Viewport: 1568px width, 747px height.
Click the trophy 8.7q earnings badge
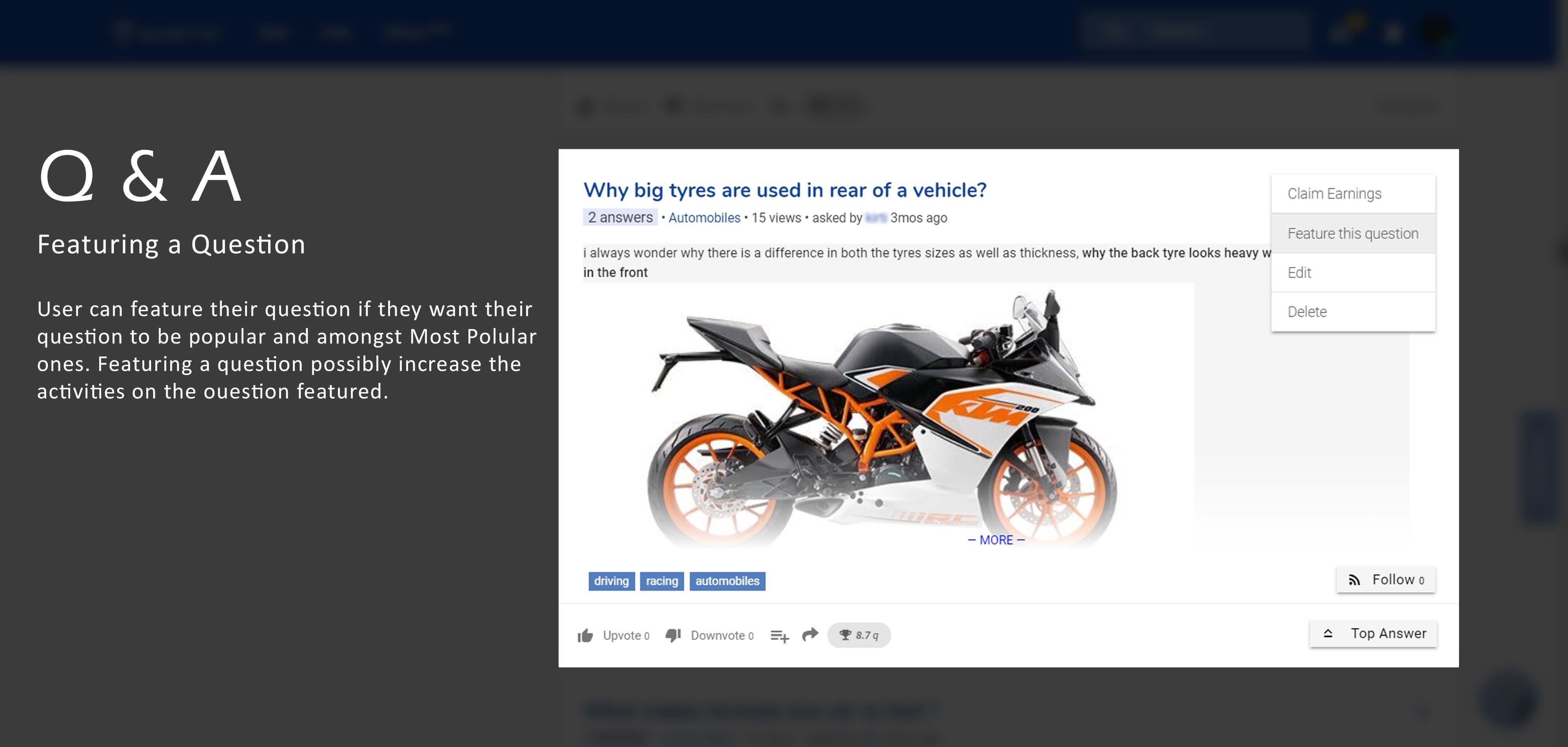click(859, 635)
